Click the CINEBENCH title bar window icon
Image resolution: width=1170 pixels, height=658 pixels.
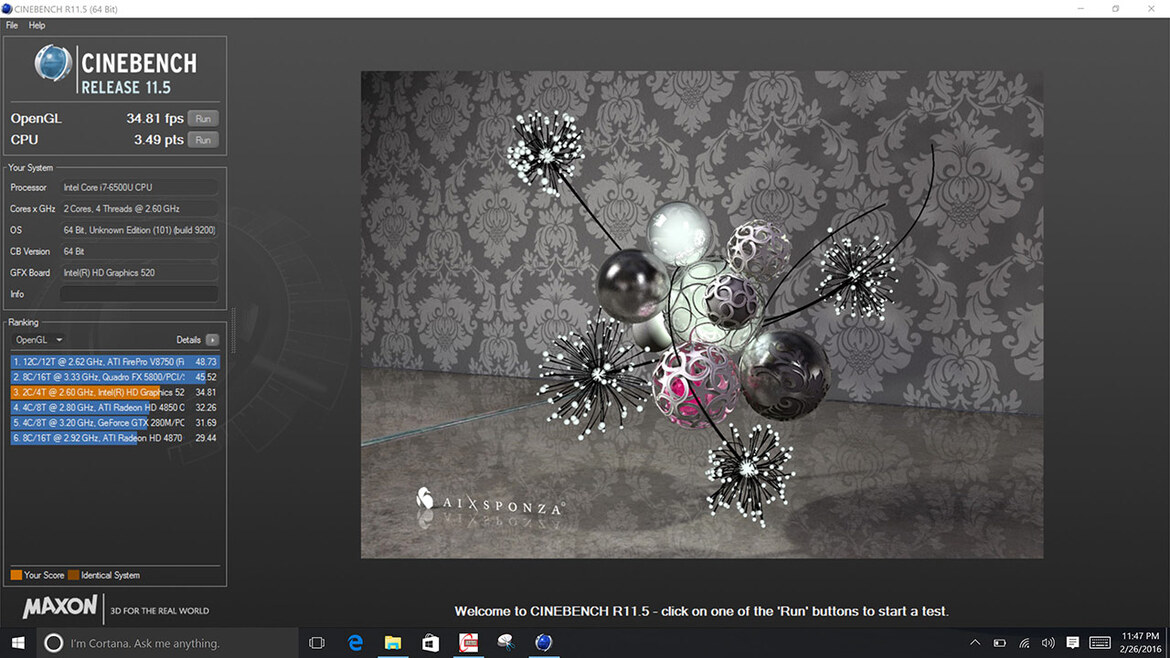[x=7, y=9]
